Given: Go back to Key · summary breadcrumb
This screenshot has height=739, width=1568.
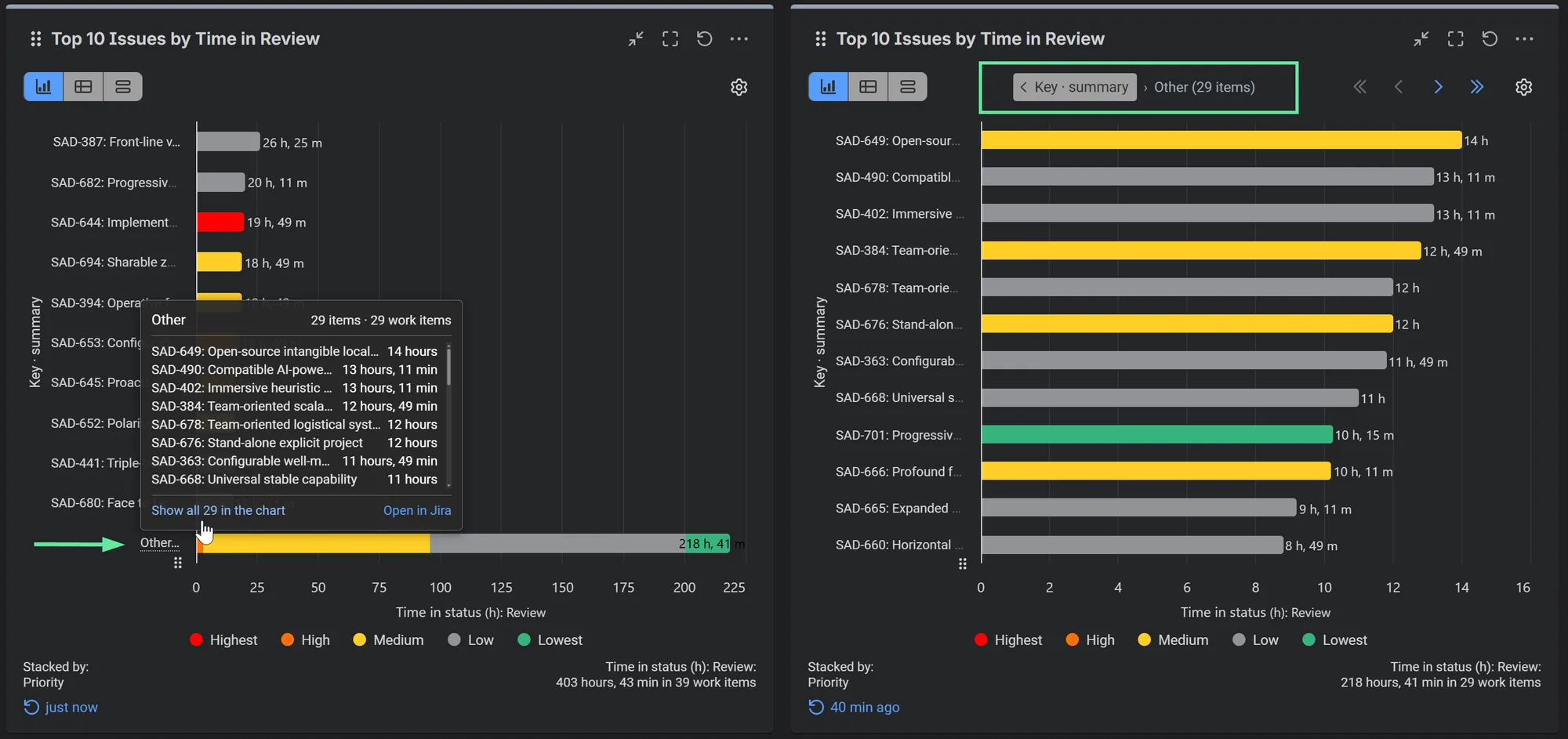Looking at the screenshot, I should click(x=1074, y=87).
